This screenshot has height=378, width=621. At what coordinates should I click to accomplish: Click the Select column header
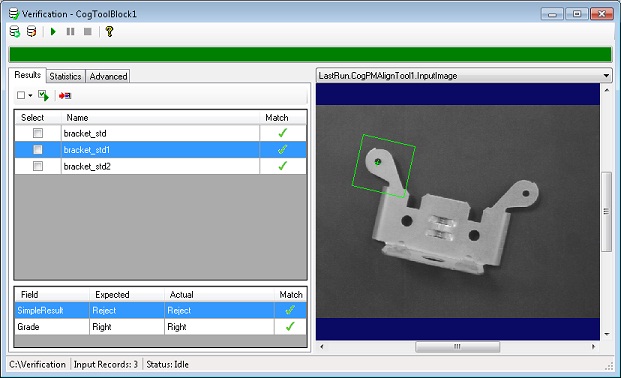pyautogui.click(x=38, y=118)
